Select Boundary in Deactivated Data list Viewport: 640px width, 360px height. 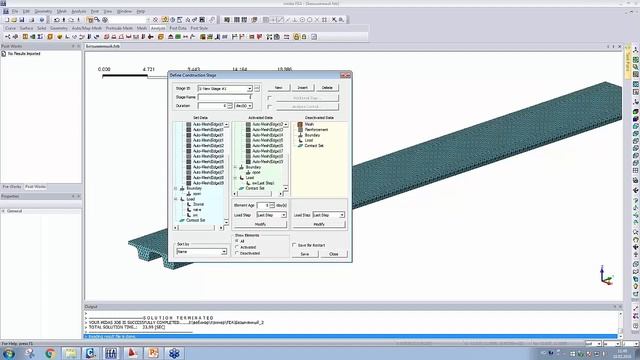312,135
